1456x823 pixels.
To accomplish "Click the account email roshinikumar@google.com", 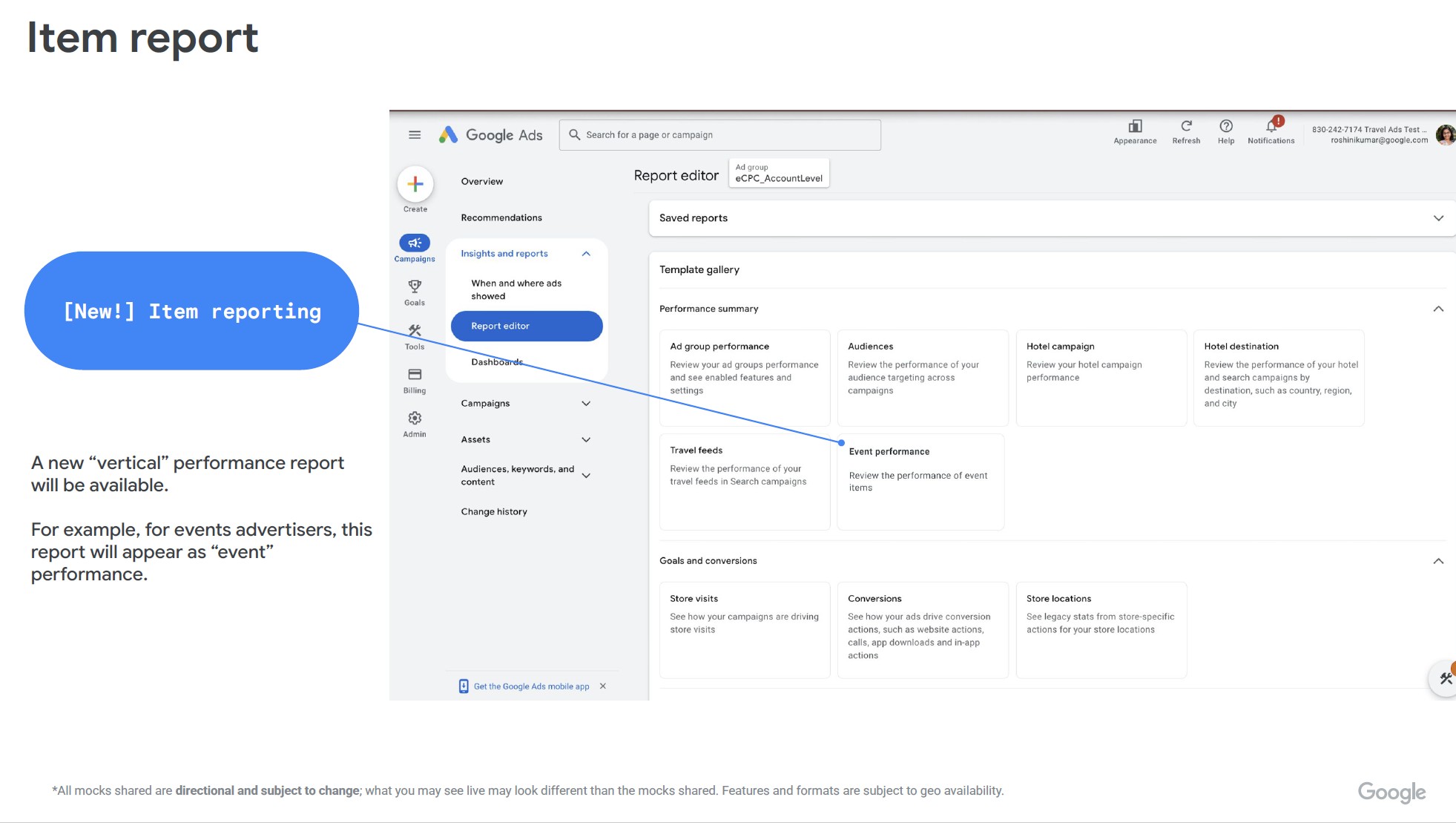I will click(1379, 140).
